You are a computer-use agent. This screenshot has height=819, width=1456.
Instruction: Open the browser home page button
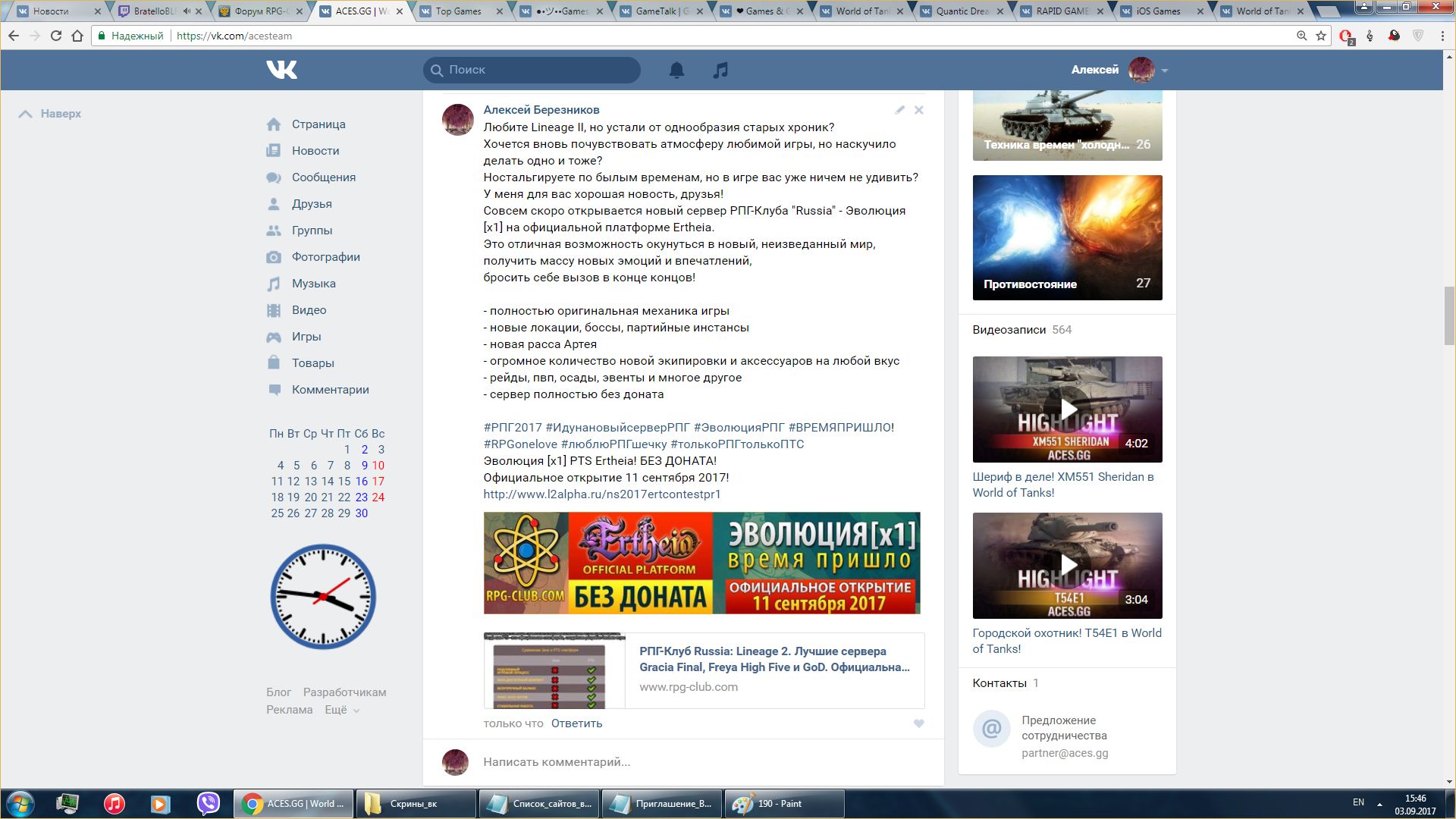(x=77, y=36)
